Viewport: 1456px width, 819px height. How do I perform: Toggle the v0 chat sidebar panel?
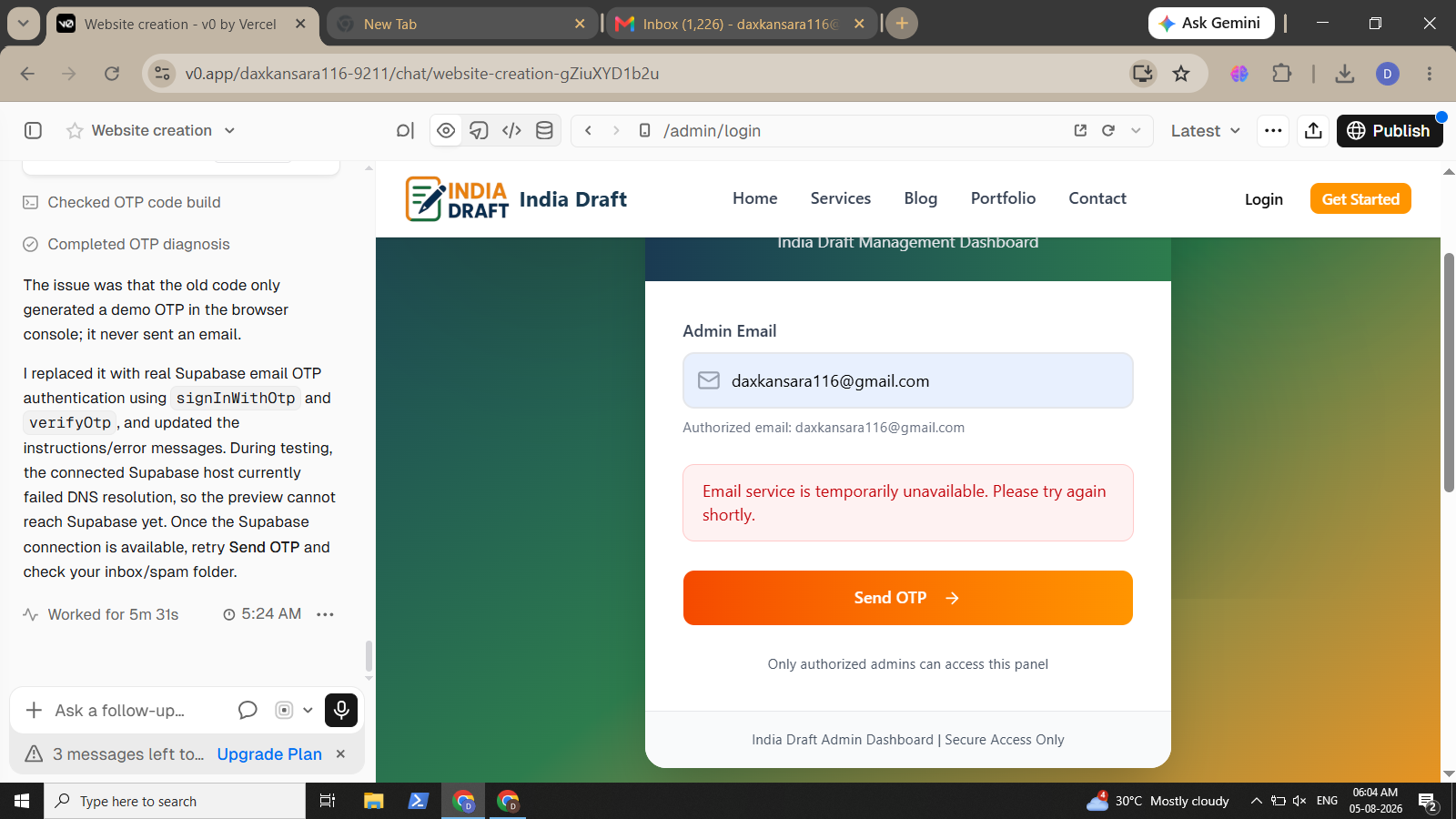tap(33, 131)
